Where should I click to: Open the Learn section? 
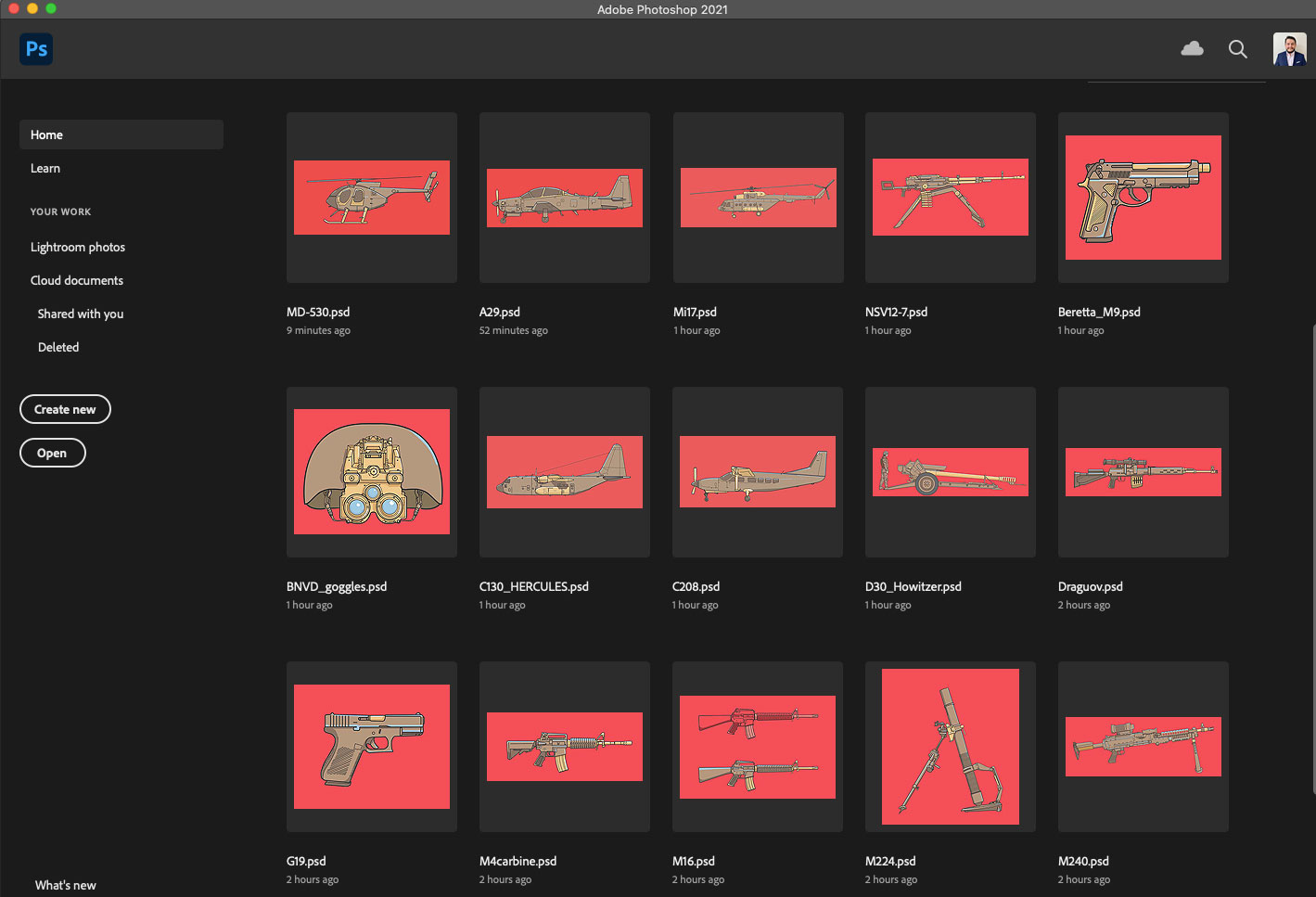pos(45,168)
